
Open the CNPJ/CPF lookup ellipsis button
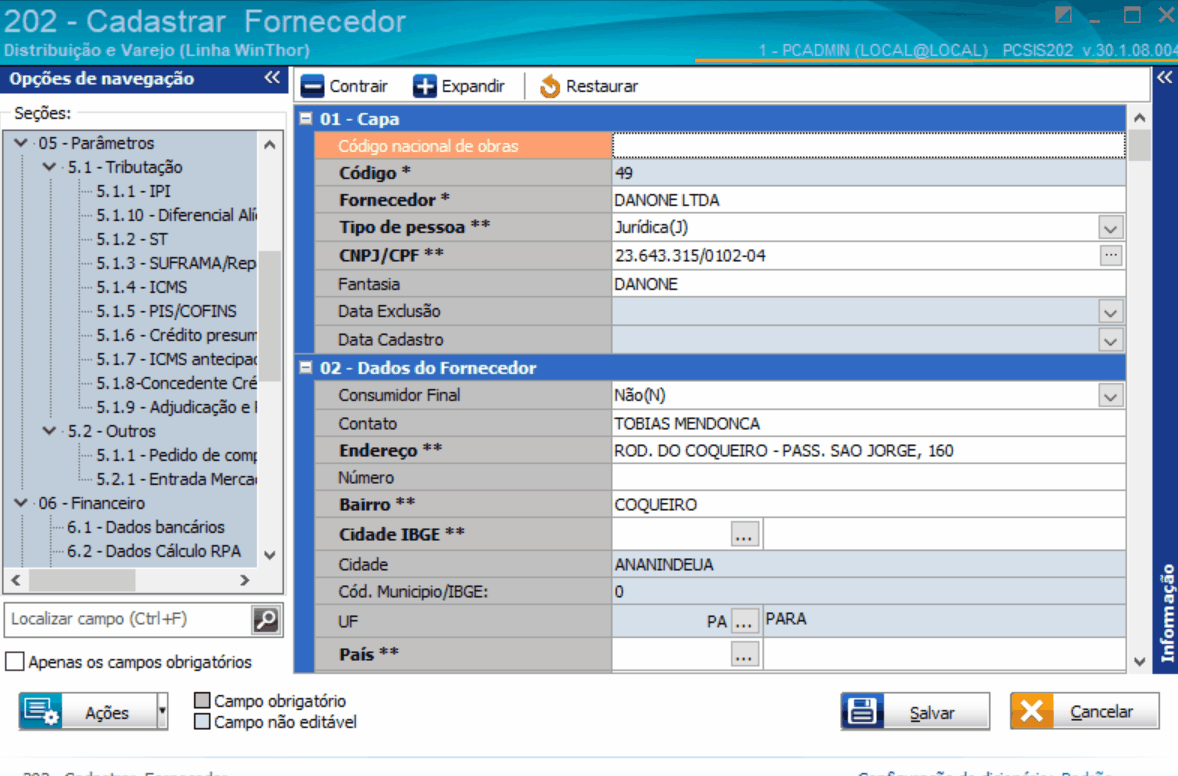tap(1110, 255)
